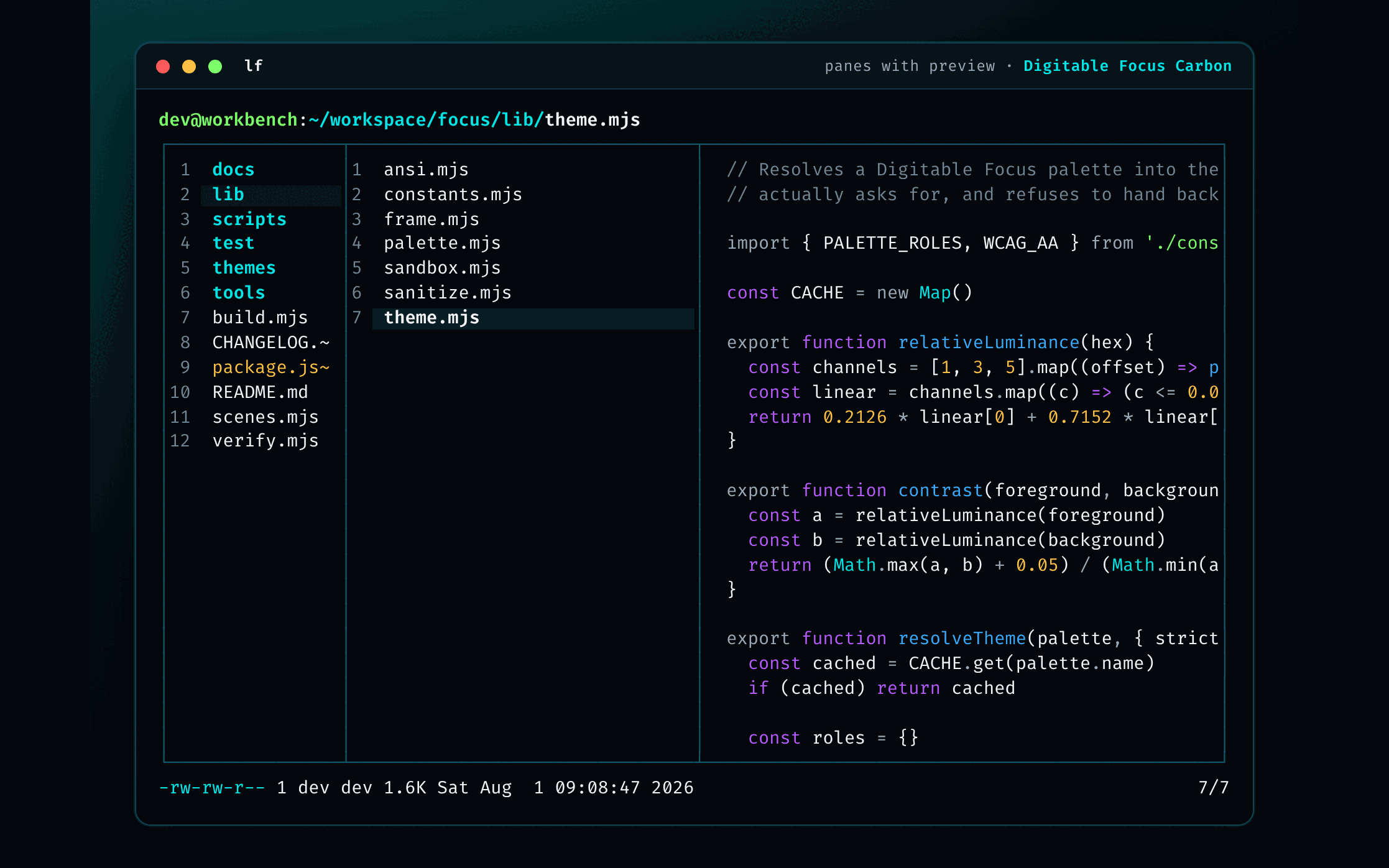Click the lf window title
The width and height of the screenshot is (1389, 868).
tap(254, 66)
